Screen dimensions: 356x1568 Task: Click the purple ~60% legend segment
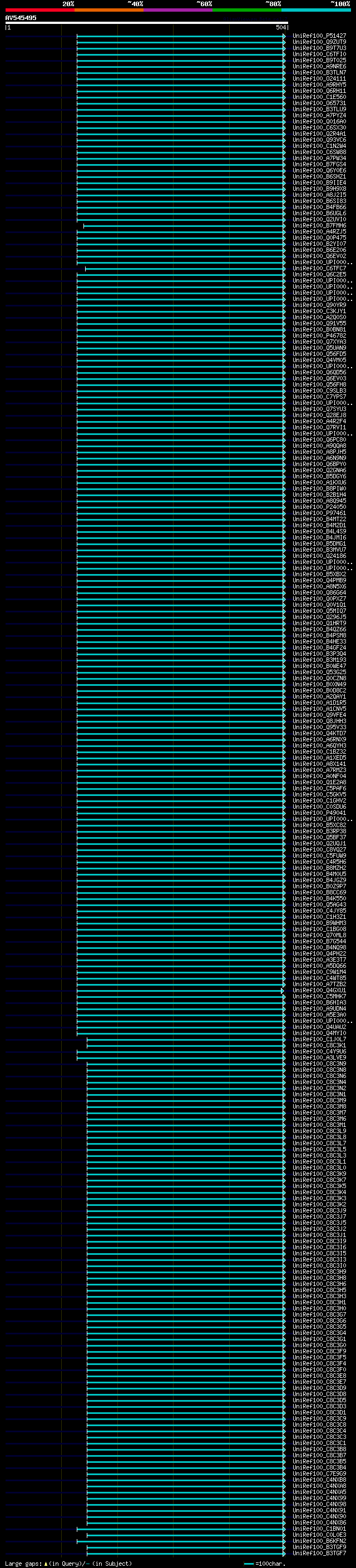(179, 10)
